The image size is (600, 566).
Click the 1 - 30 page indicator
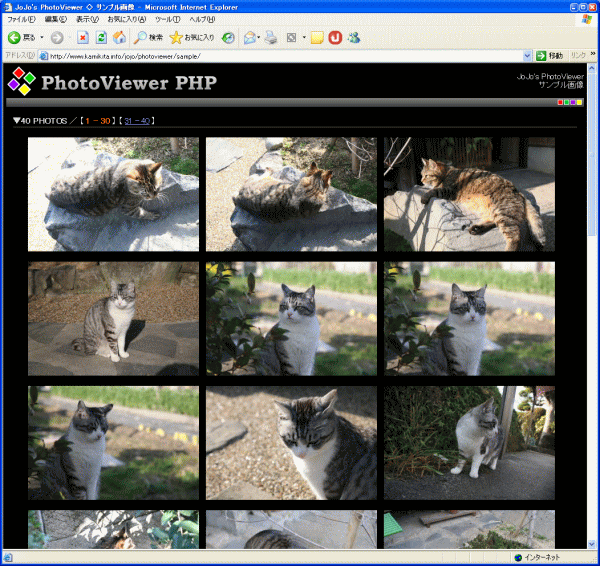coord(98,121)
